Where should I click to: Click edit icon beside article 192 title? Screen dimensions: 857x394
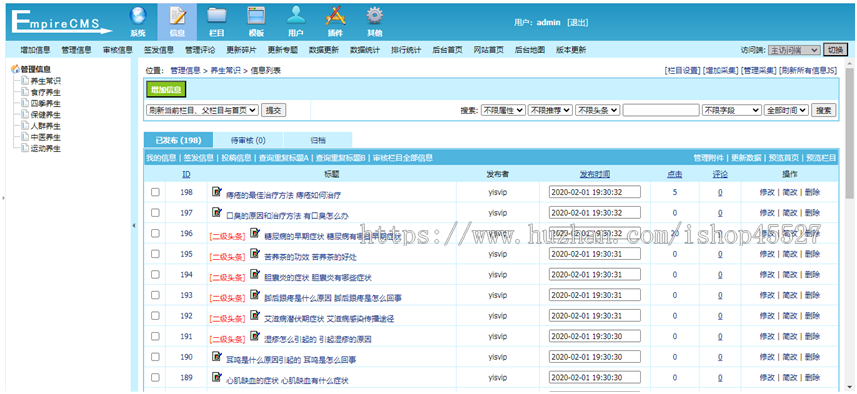click(255, 315)
